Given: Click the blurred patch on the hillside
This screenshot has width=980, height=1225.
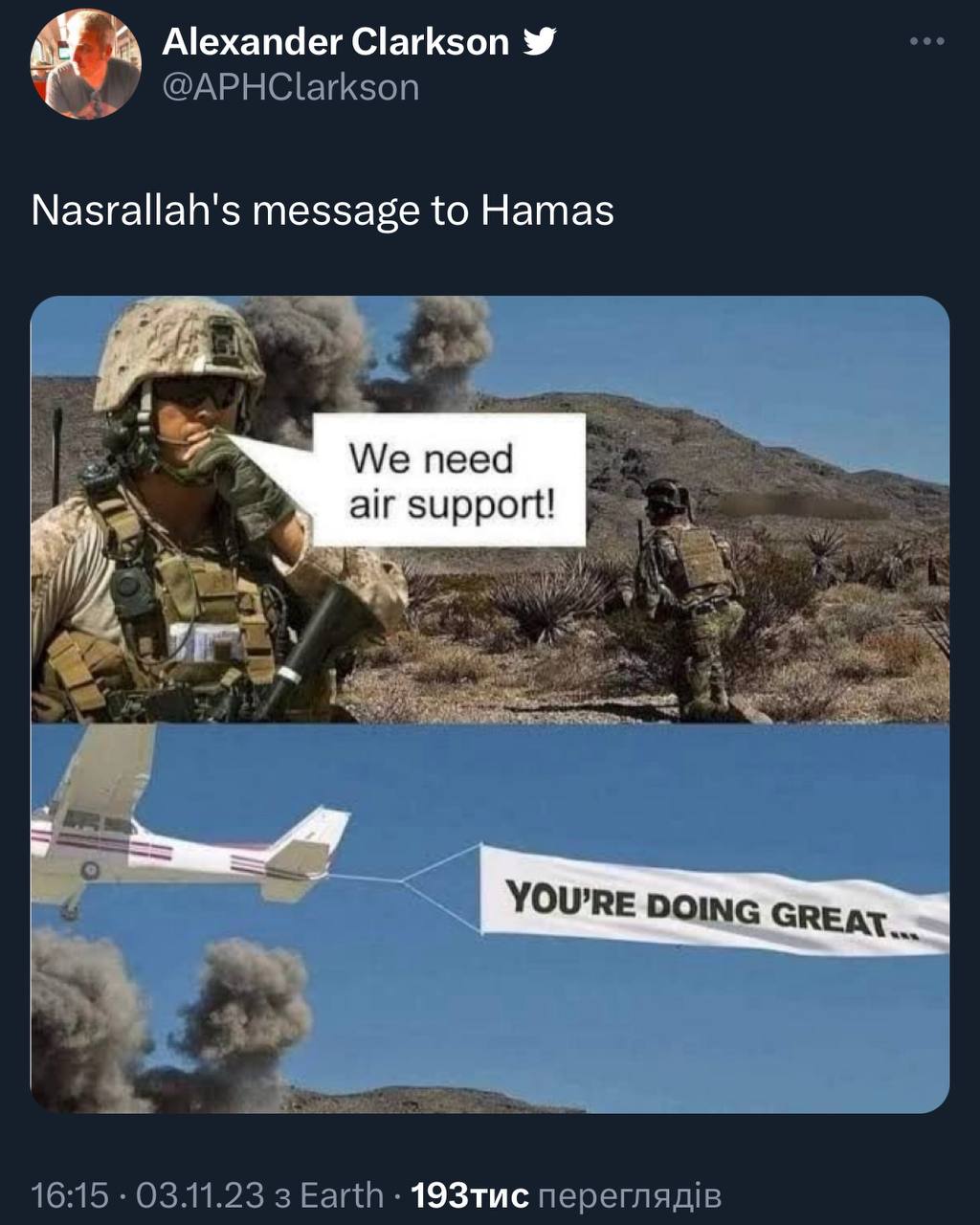Looking at the screenshot, I should tap(804, 505).
